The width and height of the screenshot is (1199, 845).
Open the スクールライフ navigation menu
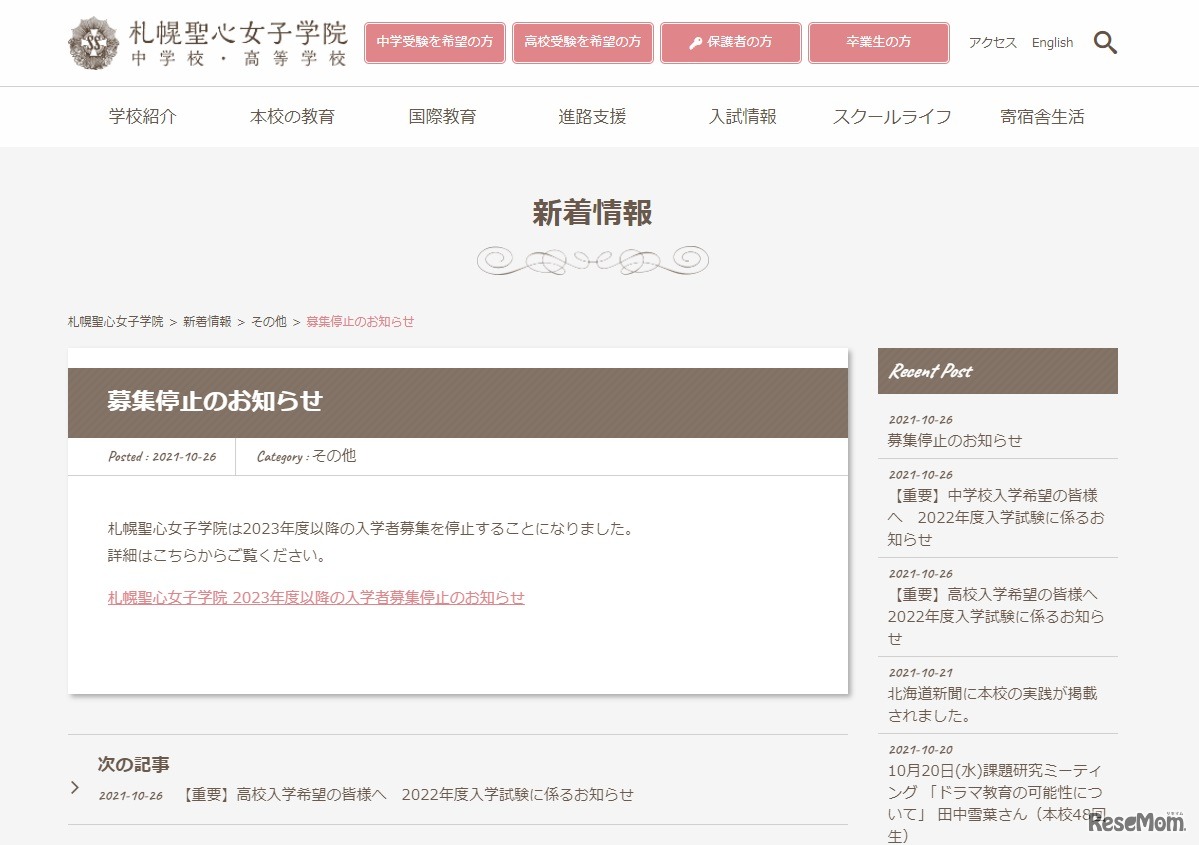[x=893, y=116]
